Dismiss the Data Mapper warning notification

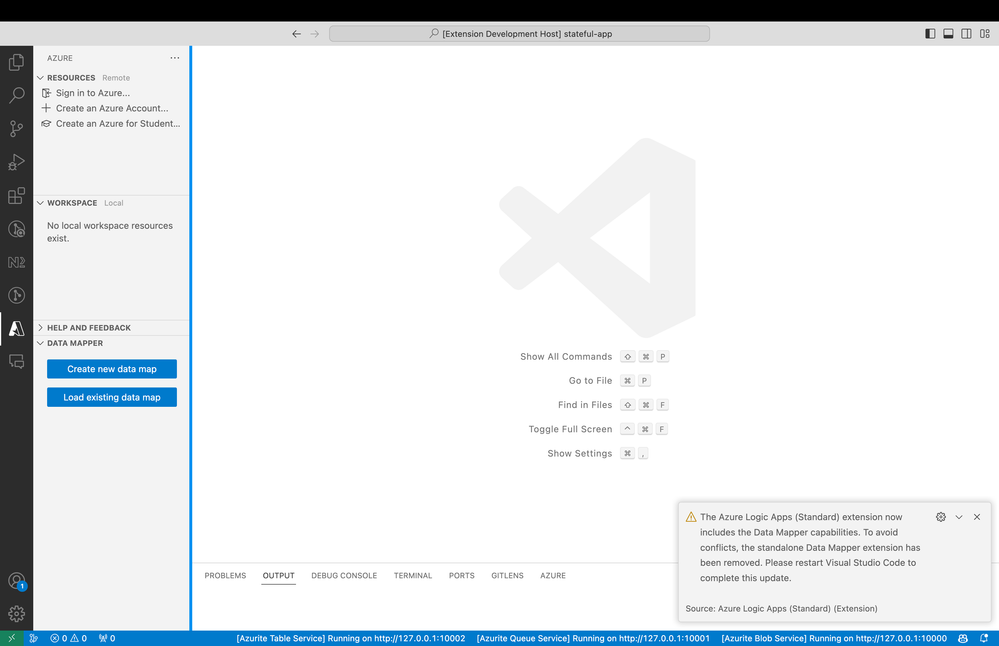977,517
